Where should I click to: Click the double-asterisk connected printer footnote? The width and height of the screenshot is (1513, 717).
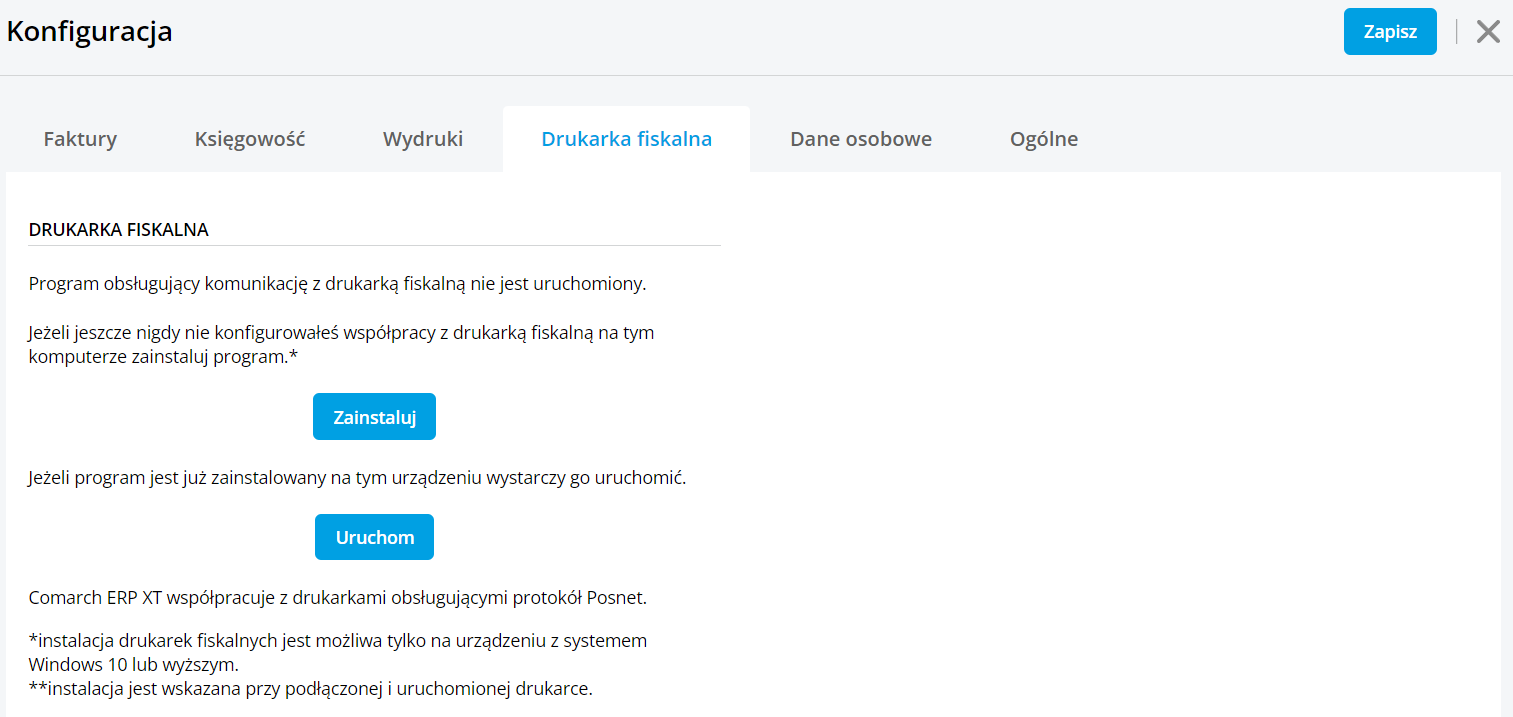coord(310,689)
